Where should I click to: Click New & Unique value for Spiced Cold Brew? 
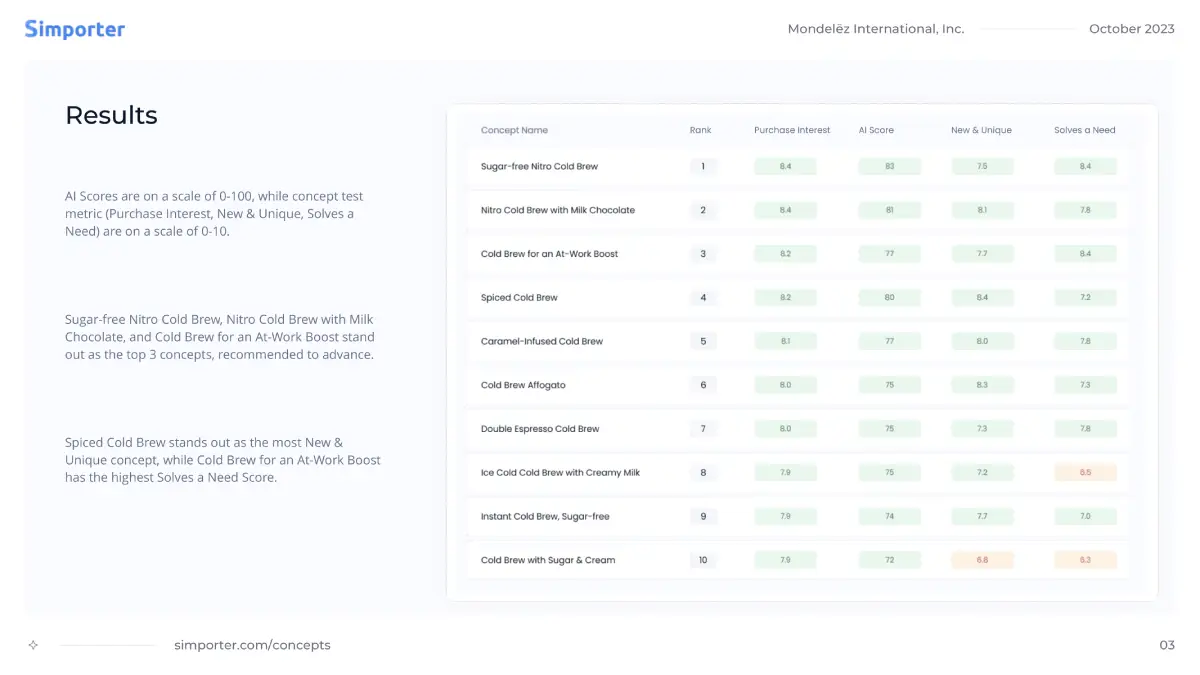pyautogui.click(x=982, y=298)
